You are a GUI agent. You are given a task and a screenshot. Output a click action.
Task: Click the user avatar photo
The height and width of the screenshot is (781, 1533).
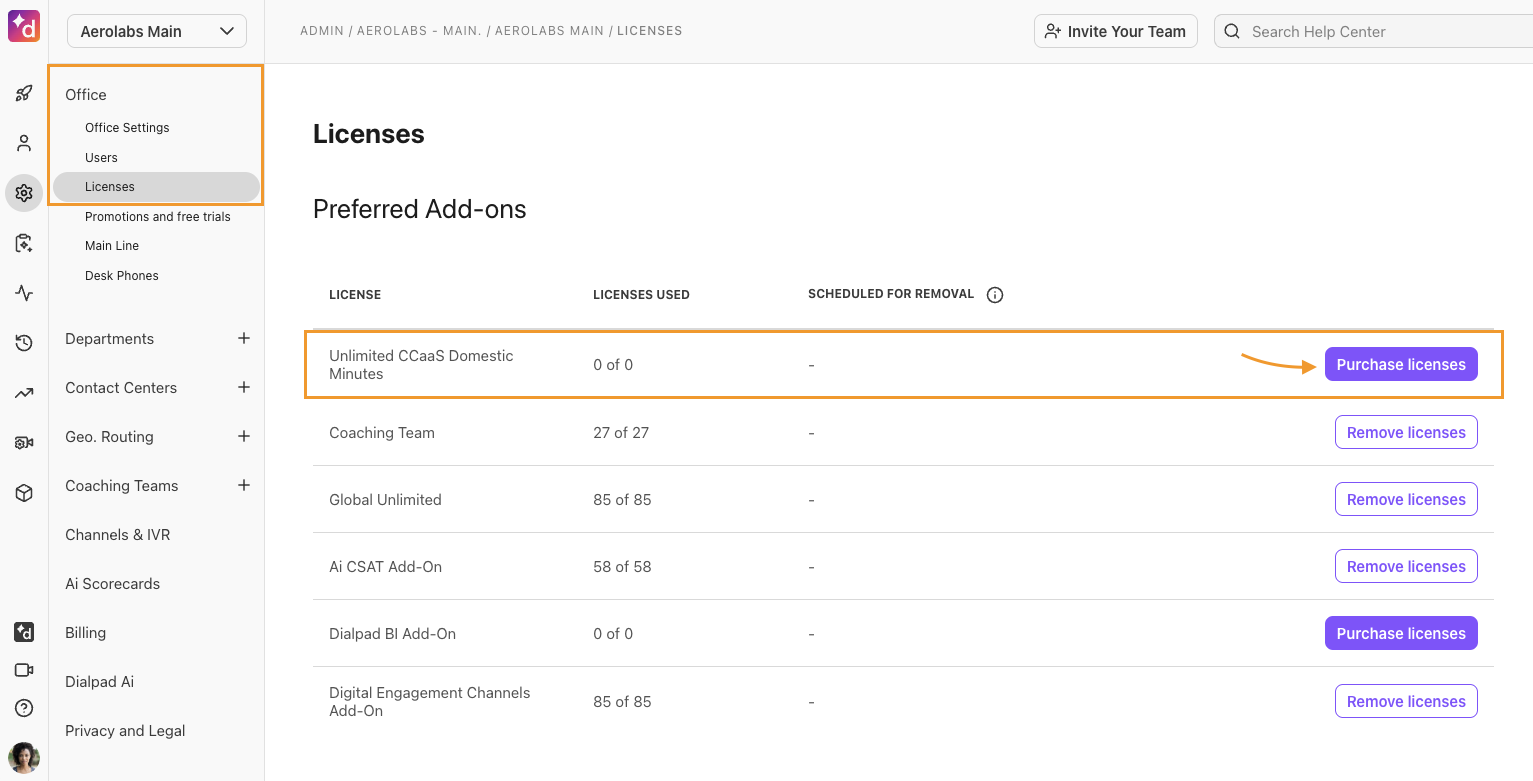pyautogui.click(x=24, y=758)
